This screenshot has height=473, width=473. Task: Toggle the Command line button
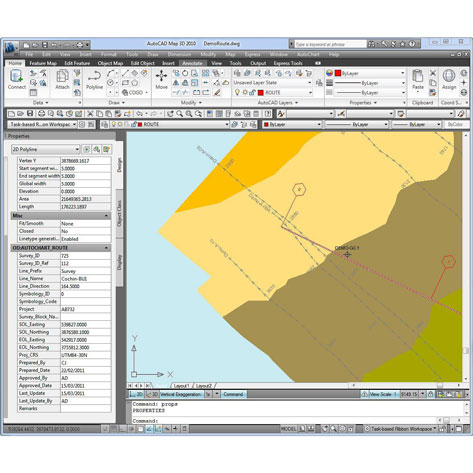233,394
